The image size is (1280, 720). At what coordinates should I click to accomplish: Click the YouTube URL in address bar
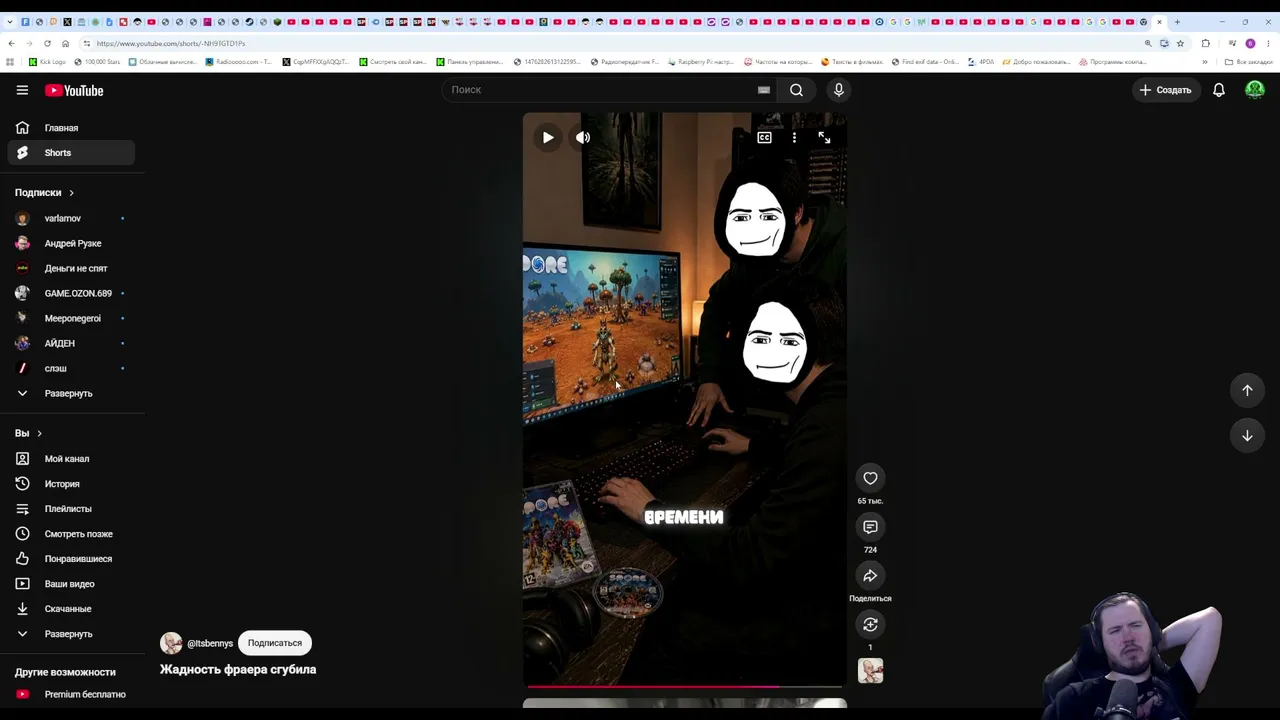(x=171, y=43)
